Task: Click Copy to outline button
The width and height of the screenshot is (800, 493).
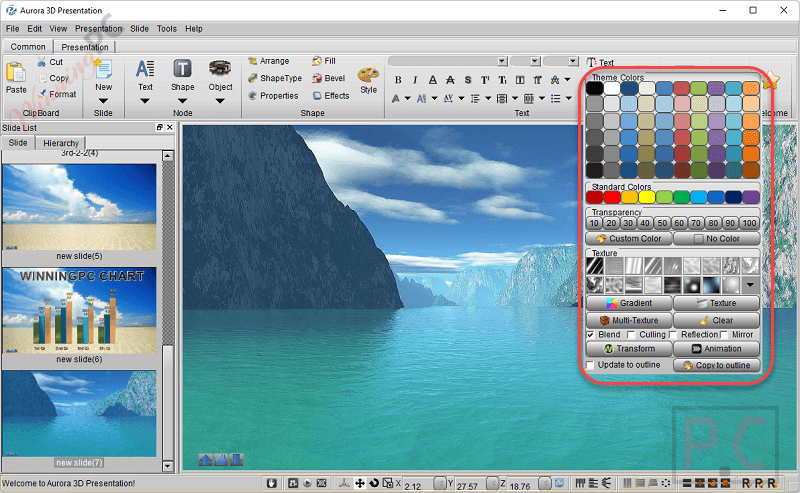Action: point(716,365)
